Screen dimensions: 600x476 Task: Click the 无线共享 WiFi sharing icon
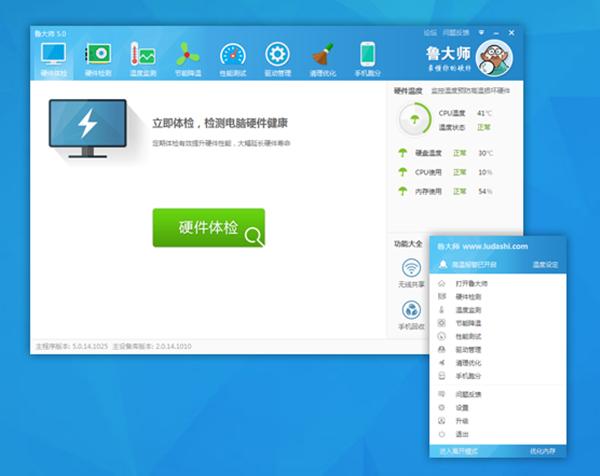coord(412,271)
